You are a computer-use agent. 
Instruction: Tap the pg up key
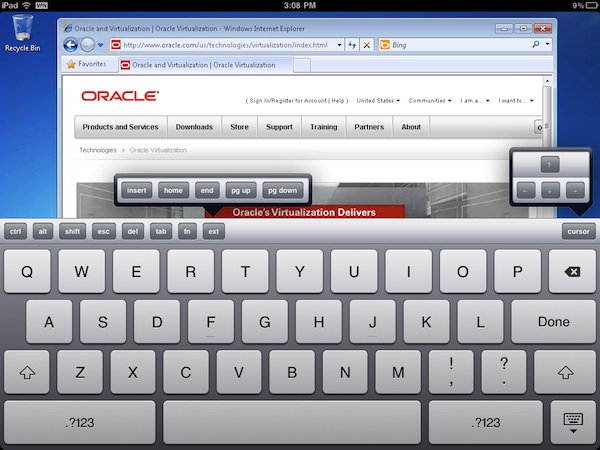point(241,191)
